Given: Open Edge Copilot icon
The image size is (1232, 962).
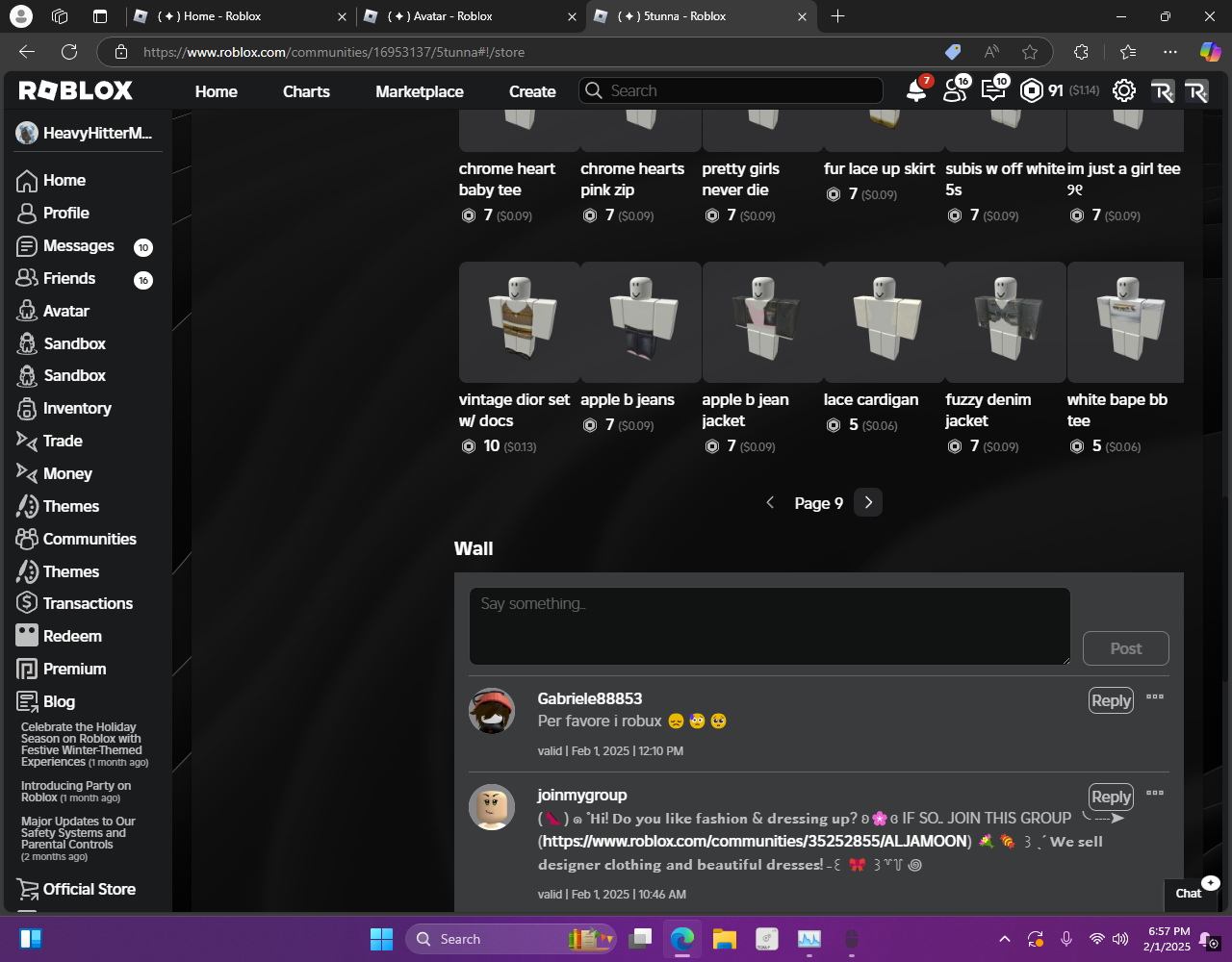Looking at the screenshot, I should pyautogui.click(x=1210, y=52).
